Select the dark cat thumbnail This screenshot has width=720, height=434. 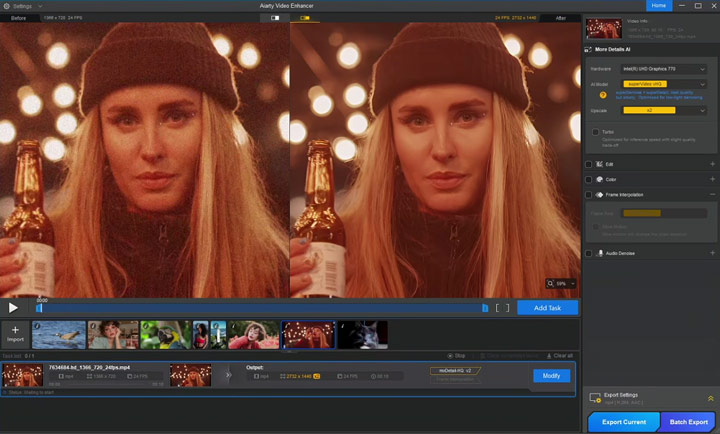click(x=363, y=335)
